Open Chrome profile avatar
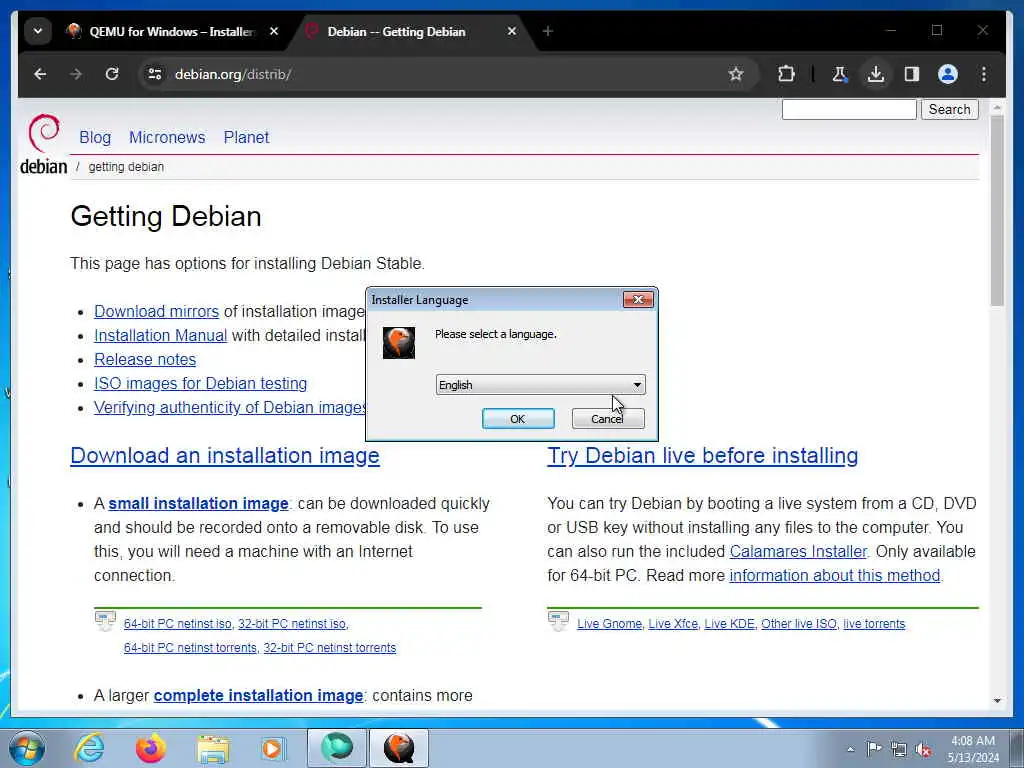The width and height of the screenshot is (1024, 768). 948,74
